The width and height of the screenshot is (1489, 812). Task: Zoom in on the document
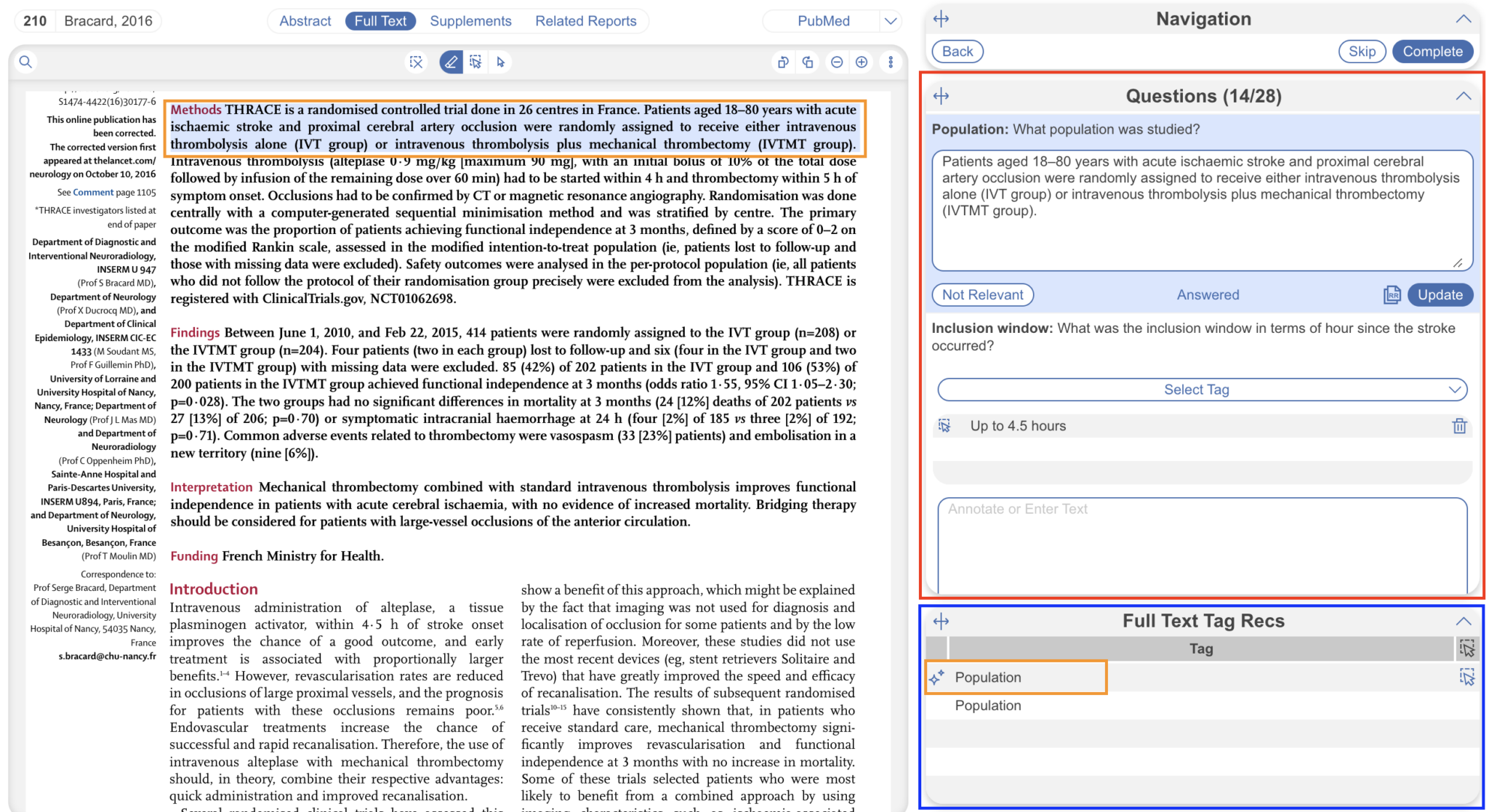coord(862,62)
